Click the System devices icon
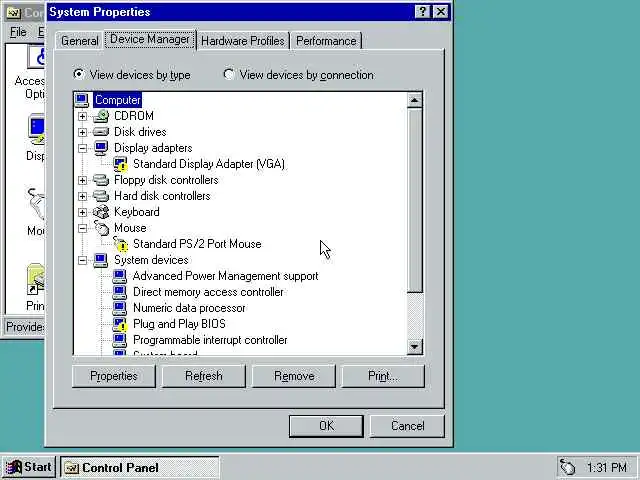Screen dimensions: 640x480 101,260
